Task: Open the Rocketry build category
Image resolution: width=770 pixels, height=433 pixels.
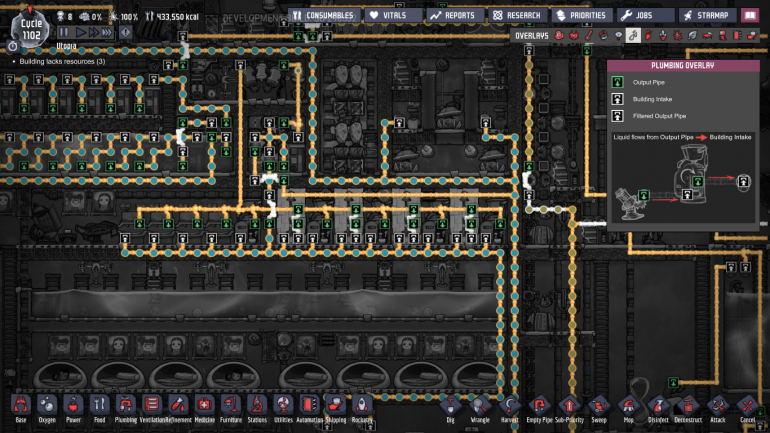Action: [362, 408]
